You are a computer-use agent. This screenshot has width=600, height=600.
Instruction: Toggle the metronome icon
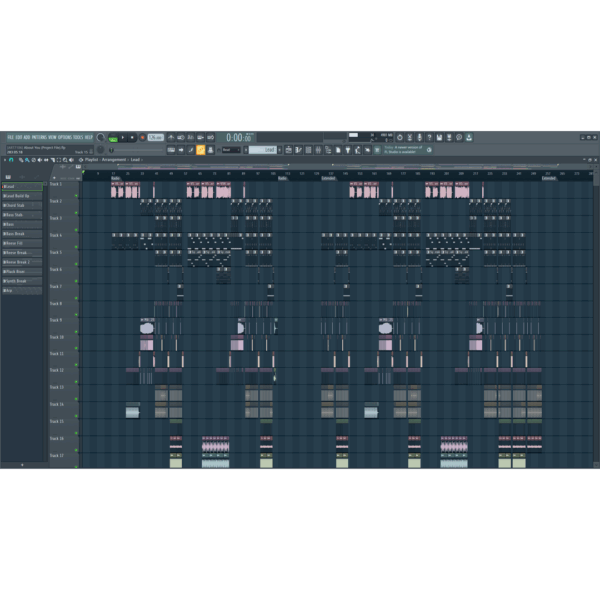click(171, 137)
